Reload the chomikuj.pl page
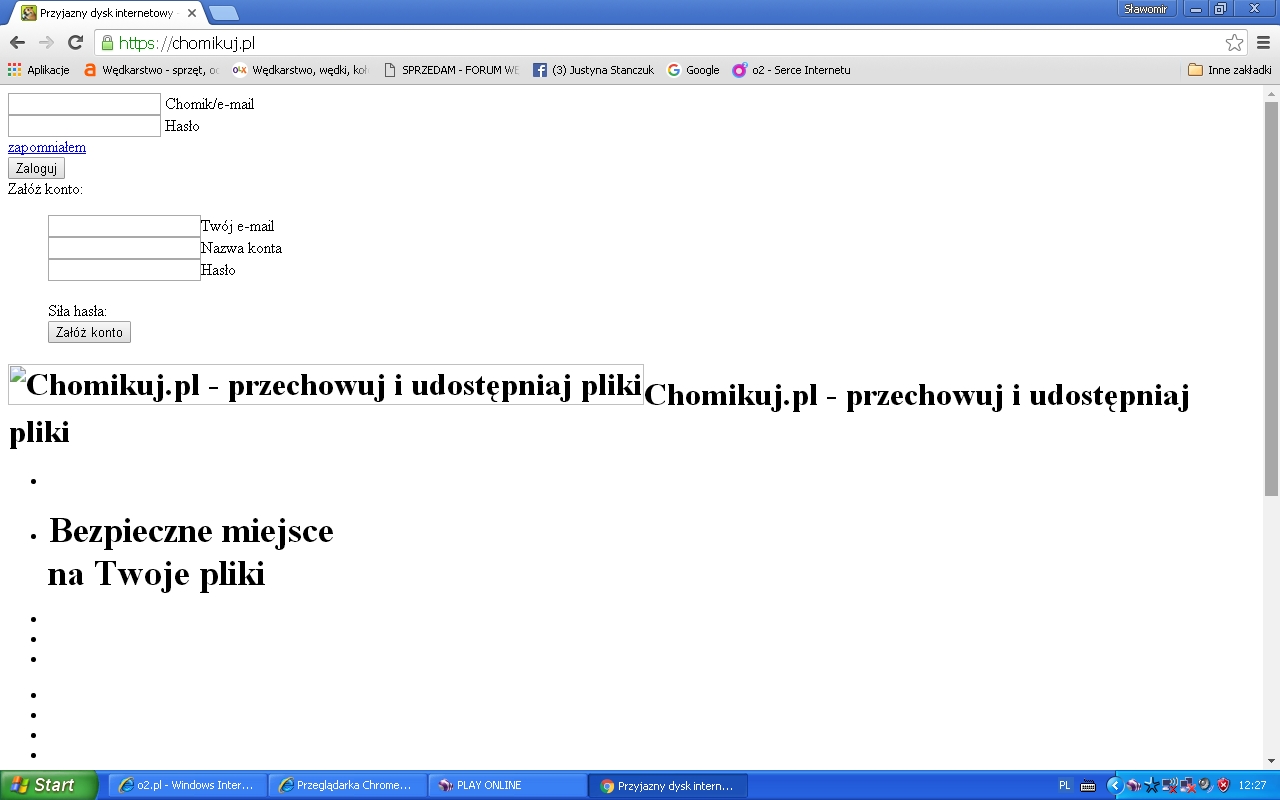The image size is (1280, 800). 75,43
